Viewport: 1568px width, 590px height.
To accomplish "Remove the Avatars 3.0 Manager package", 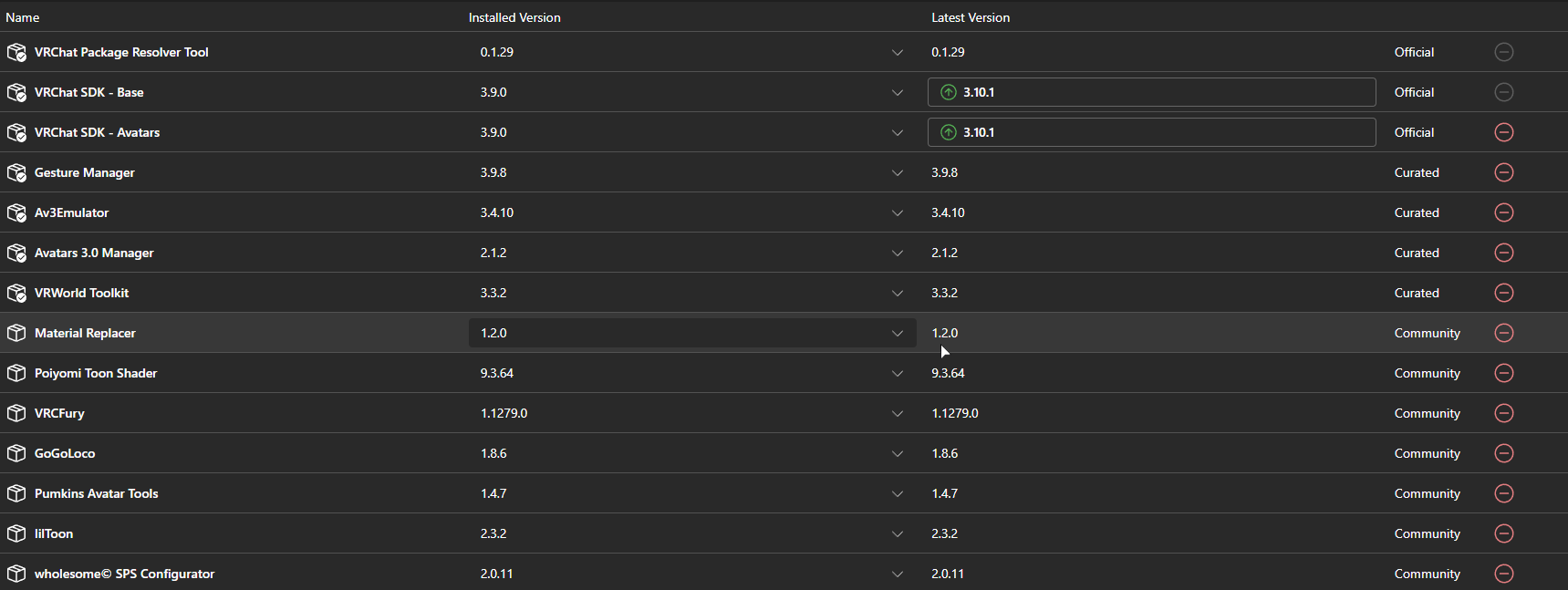I will pos(1504,253).
